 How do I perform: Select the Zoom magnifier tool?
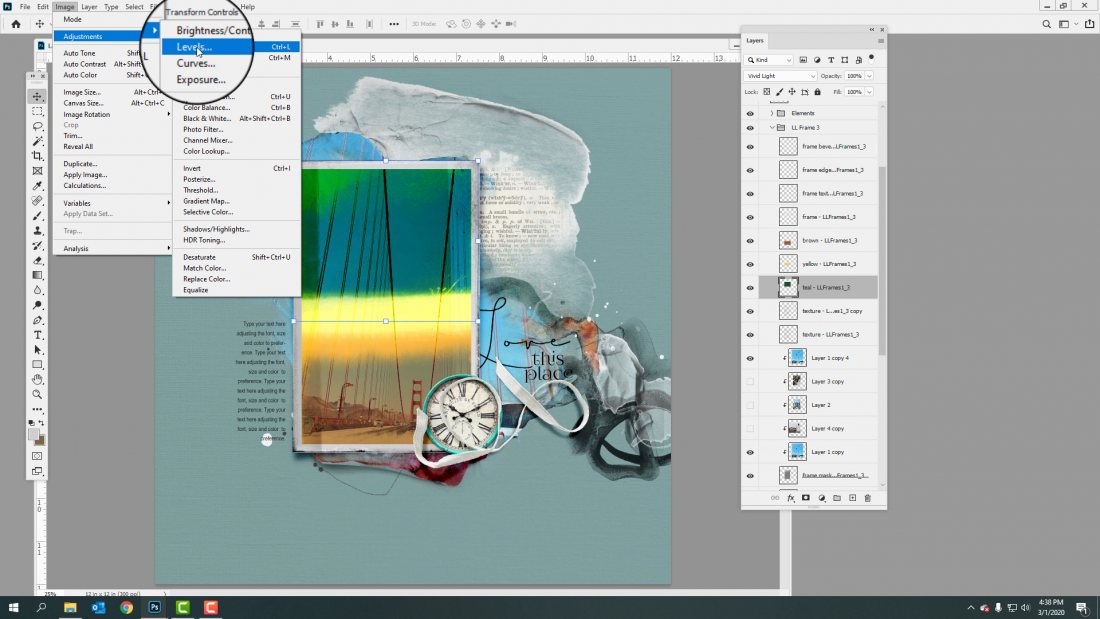(37, 394)
